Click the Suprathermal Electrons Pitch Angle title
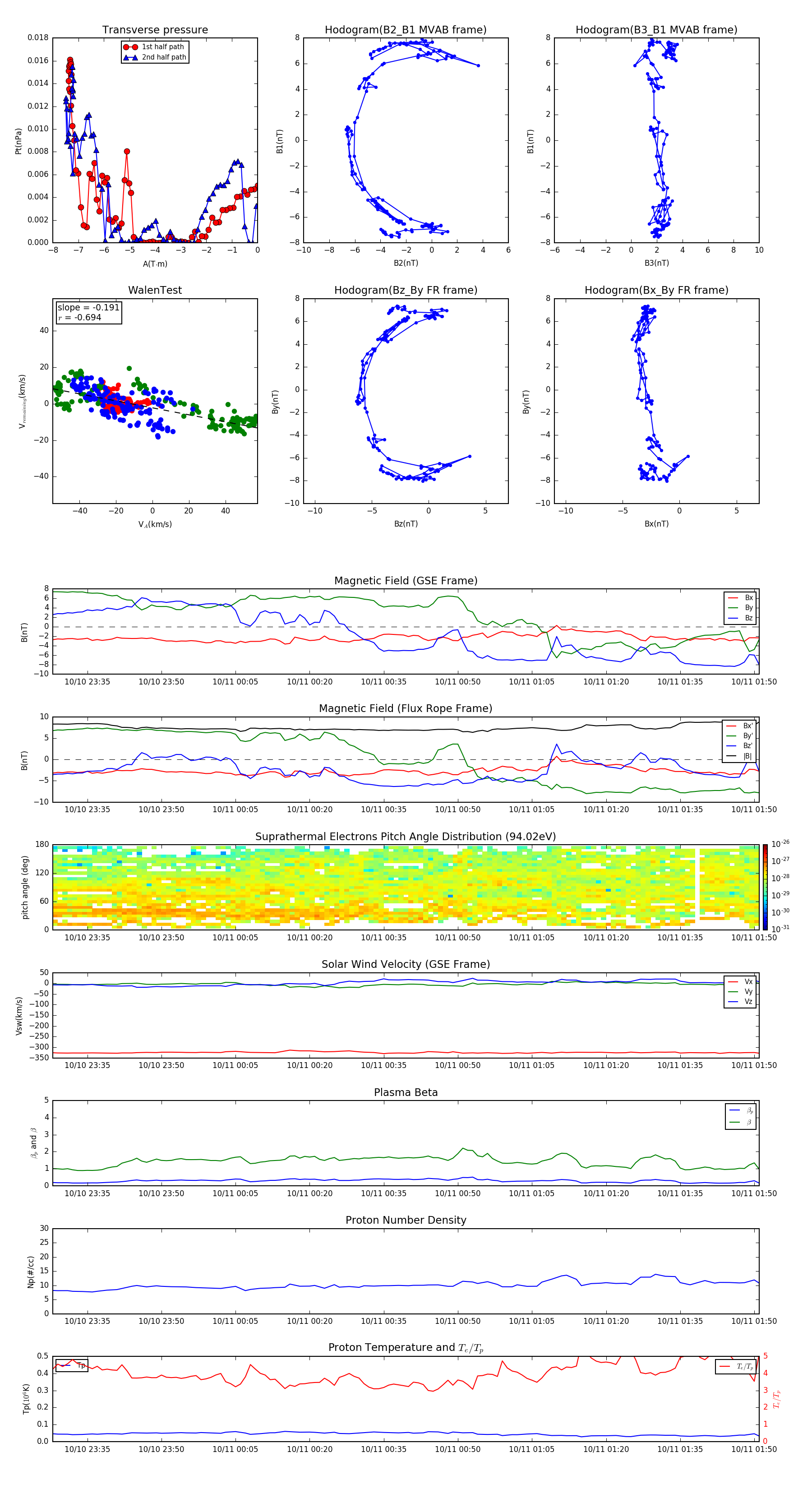The image size is (812, 1489). tap(406, 837)
